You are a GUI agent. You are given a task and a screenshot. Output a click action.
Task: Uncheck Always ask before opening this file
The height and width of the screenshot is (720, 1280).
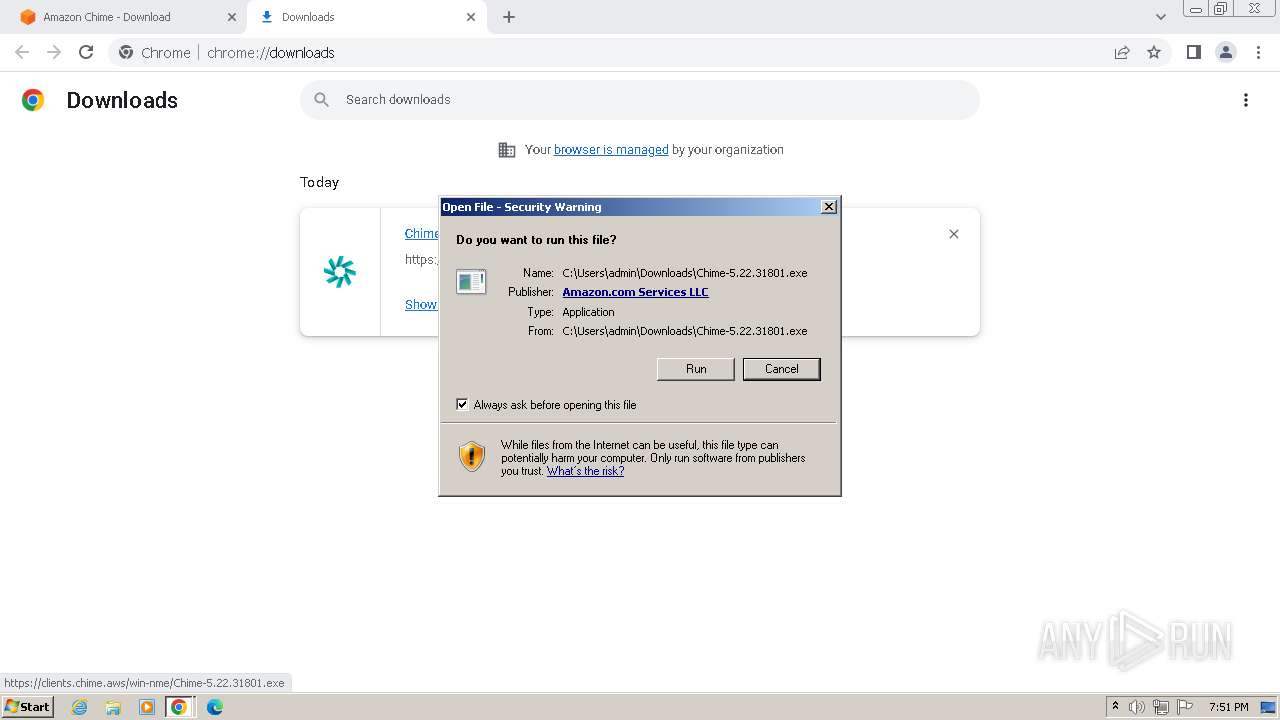(462, 404)
